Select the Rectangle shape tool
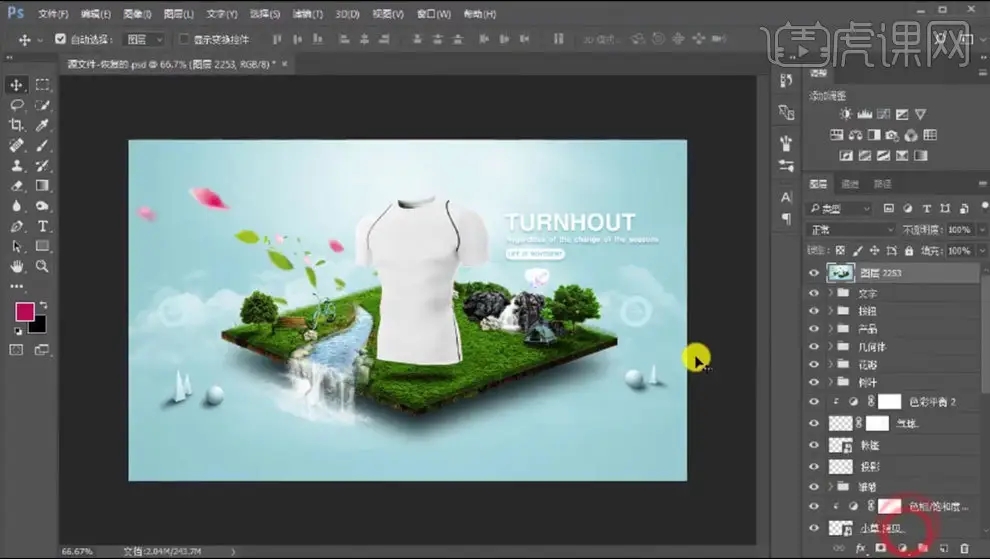The height and width of the screenshot is (559, 990). pyautogui.click(x=42, y=246)
